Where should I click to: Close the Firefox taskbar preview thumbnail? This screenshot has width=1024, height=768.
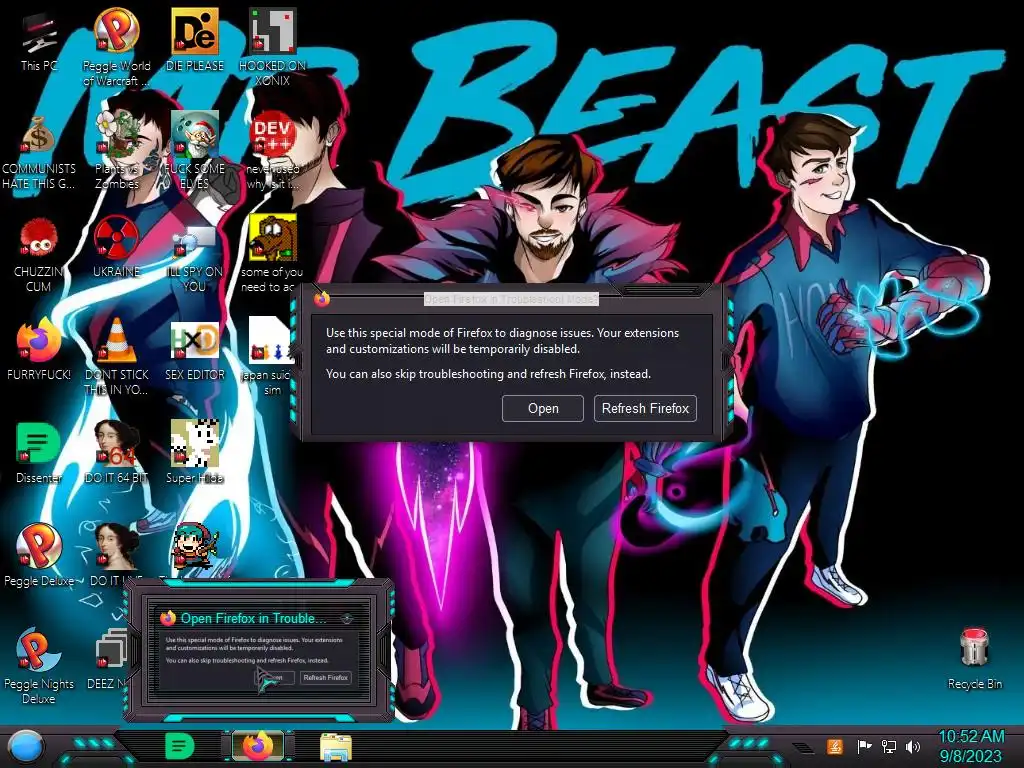[347, 618]
